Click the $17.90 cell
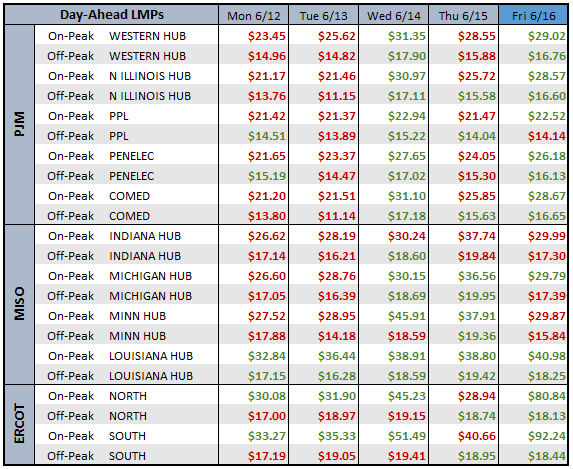The width and height of the screenshot is (573, 469). point(406,56)
